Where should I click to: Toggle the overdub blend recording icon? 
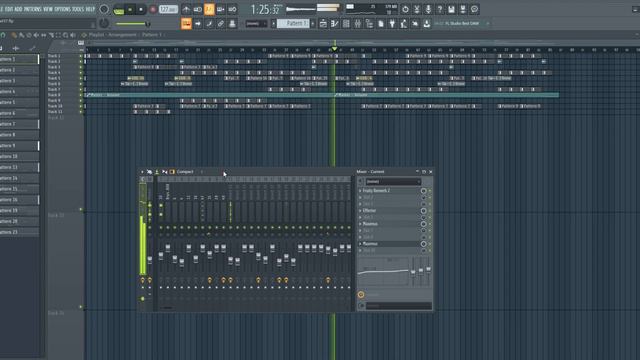point(221,9)
